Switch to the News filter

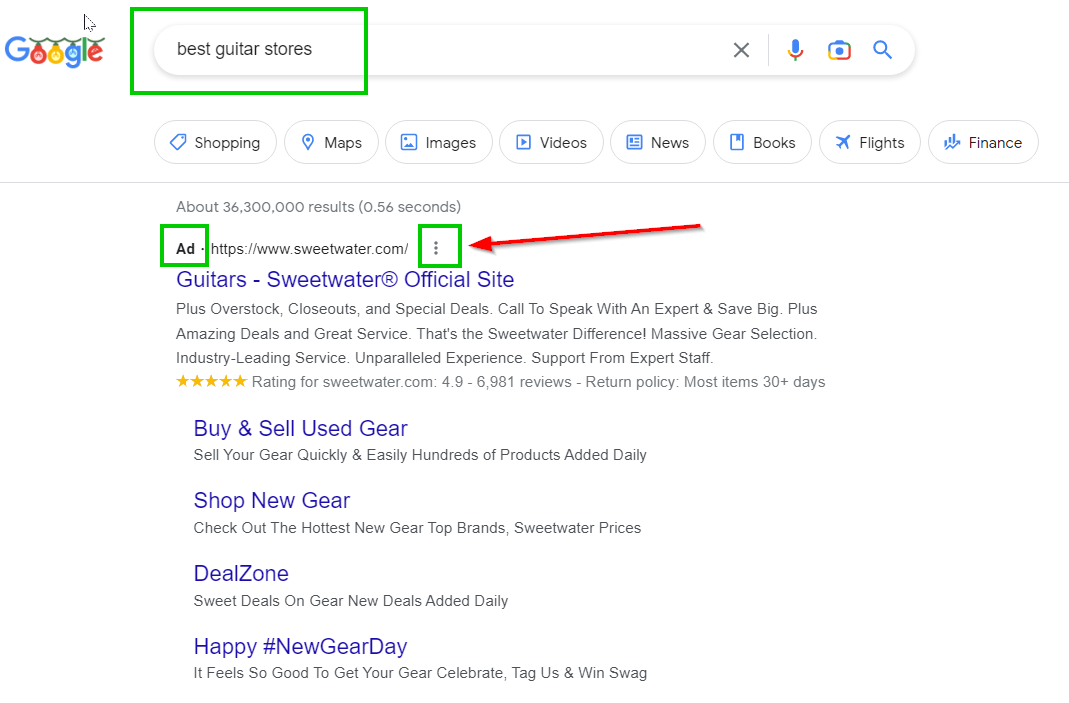[658, 143]
